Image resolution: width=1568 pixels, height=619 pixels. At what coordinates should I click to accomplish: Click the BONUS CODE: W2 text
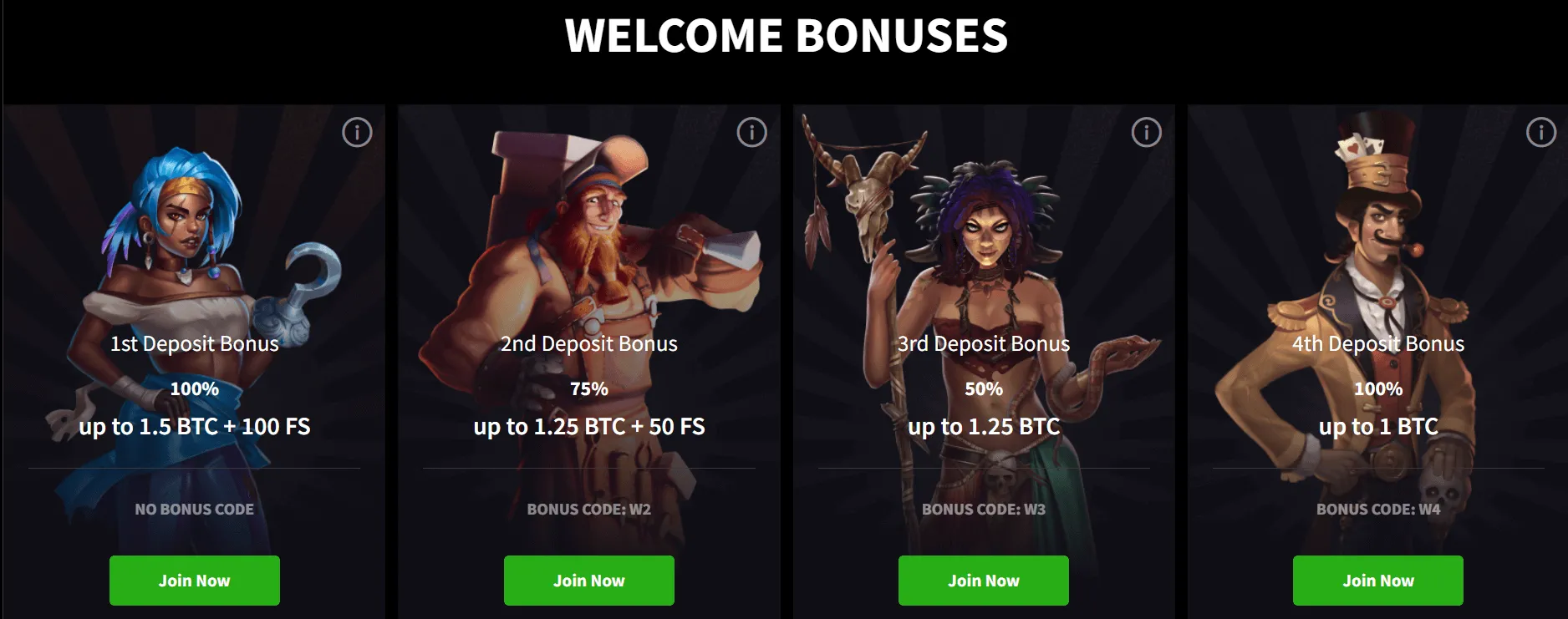(589, 509)
